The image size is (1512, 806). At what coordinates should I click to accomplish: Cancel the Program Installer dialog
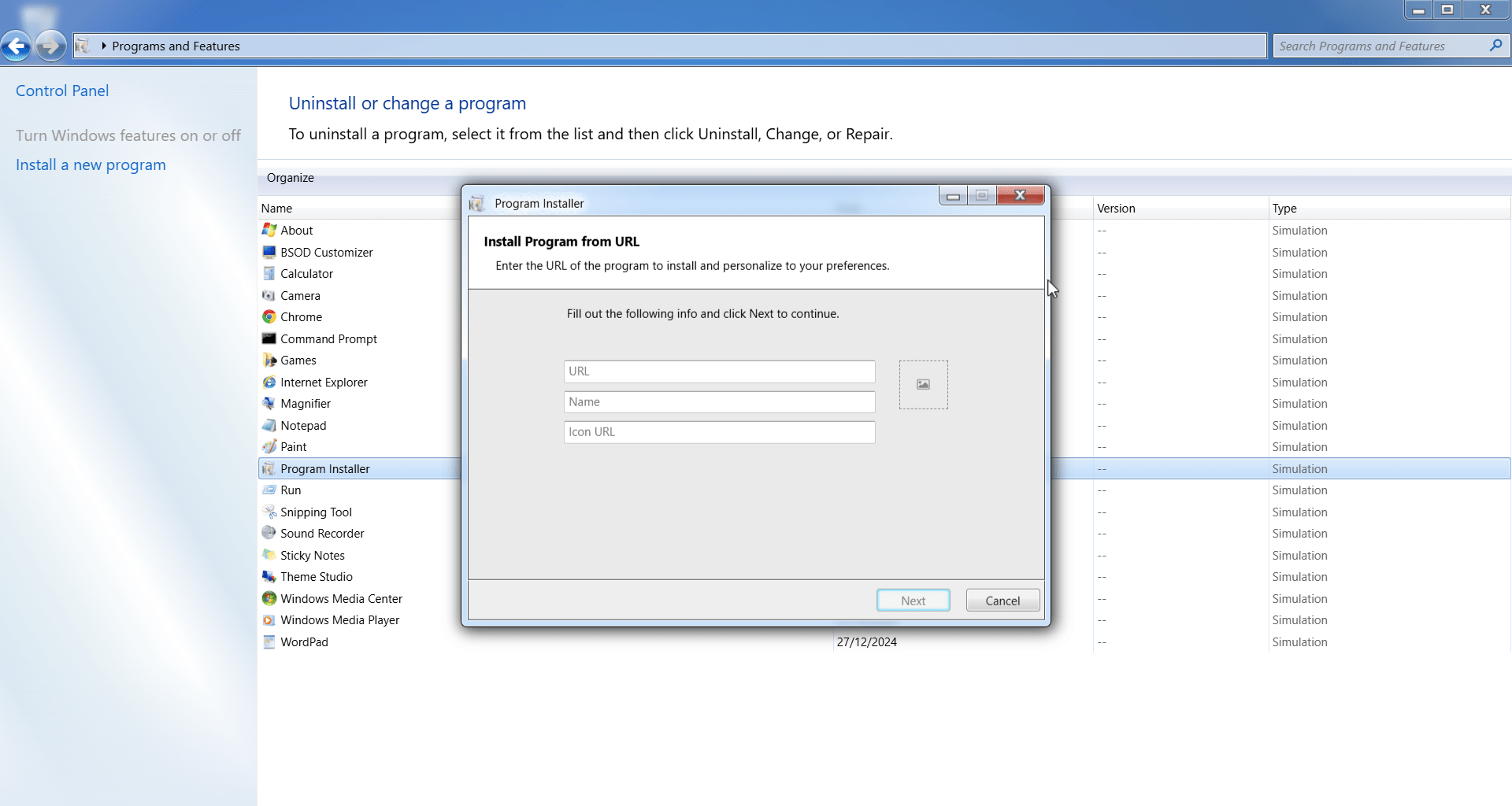(x=1002, y=601)
